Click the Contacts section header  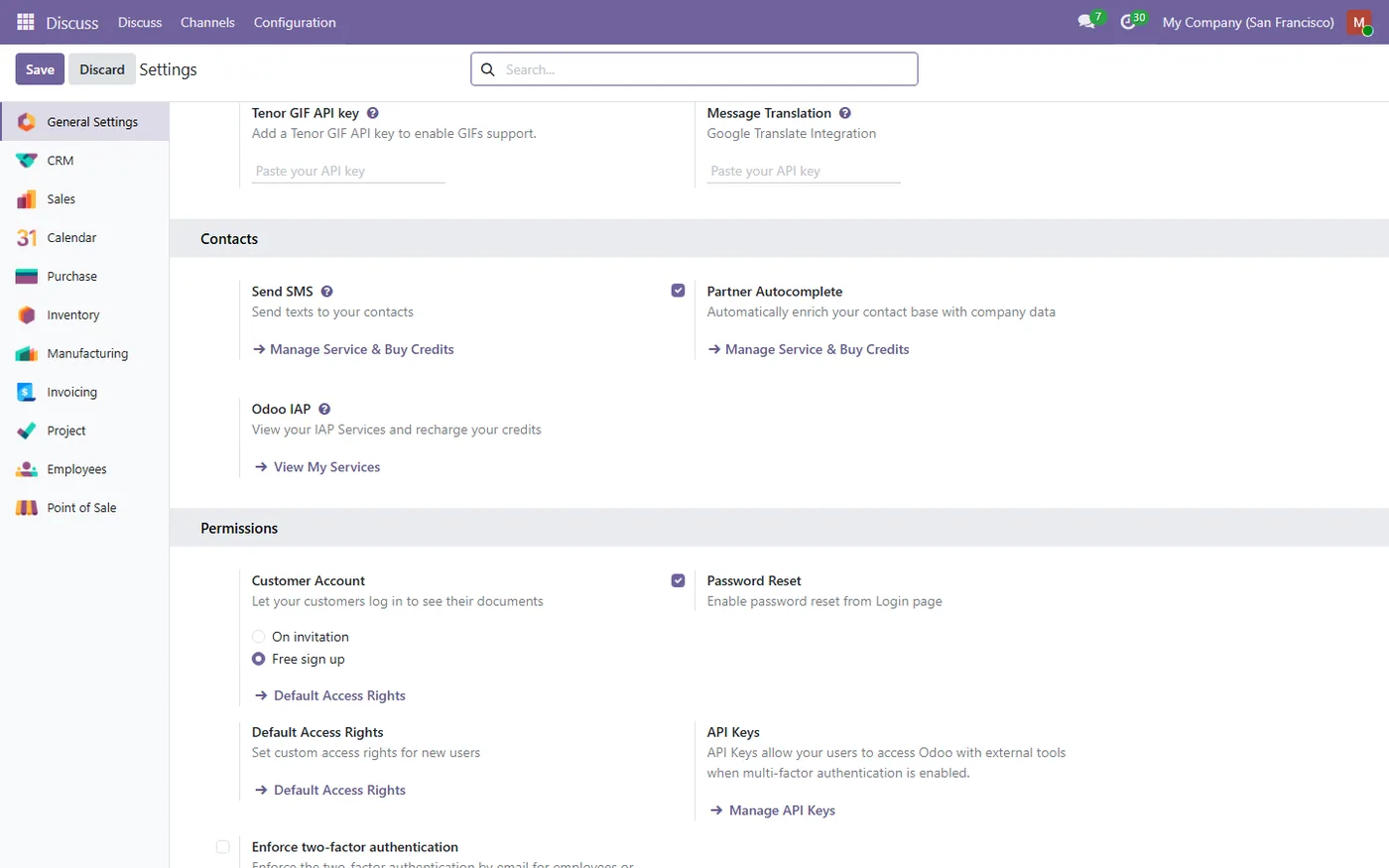229,239
